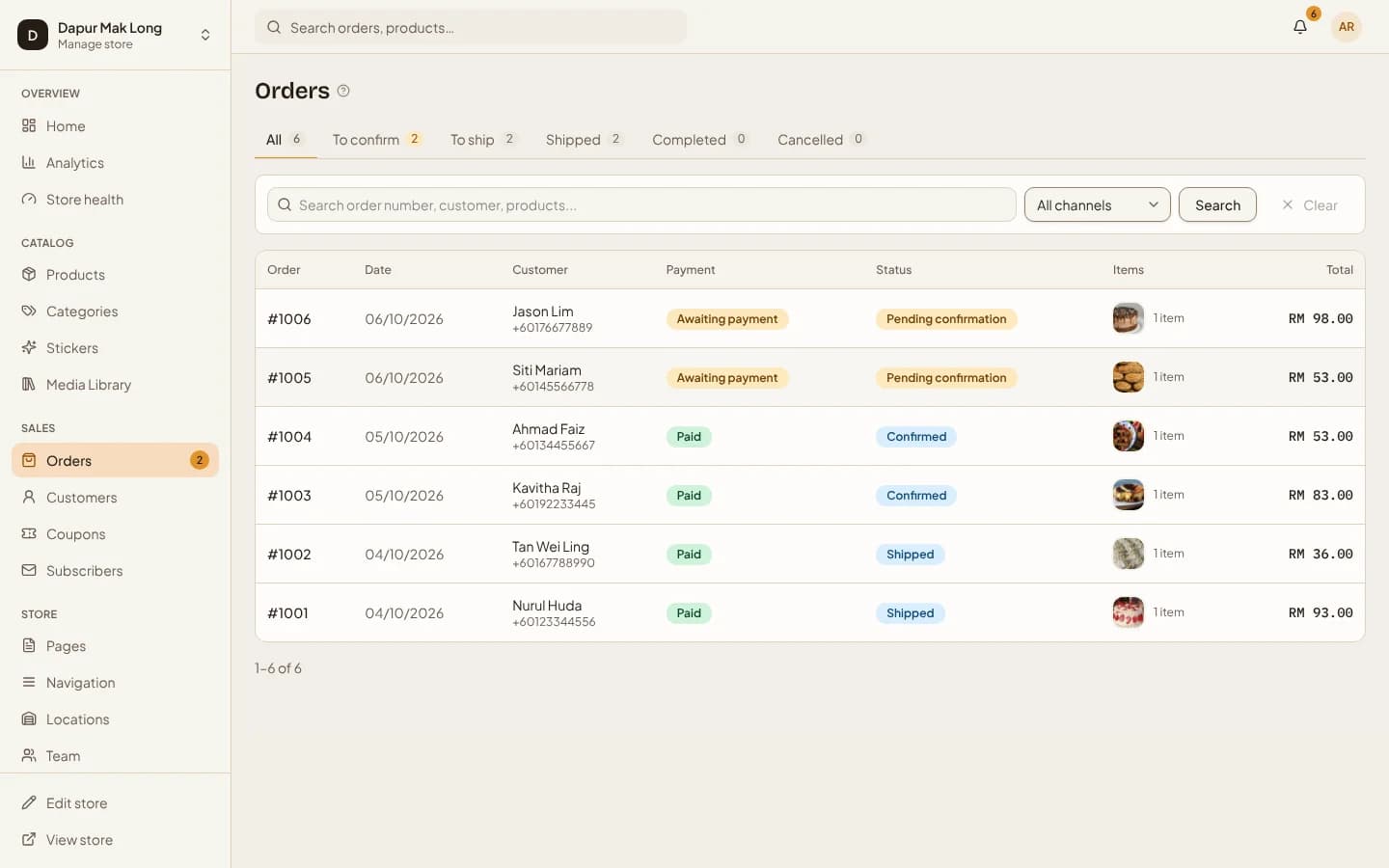Click the Search button
1389x868 pixels.
1217,204
